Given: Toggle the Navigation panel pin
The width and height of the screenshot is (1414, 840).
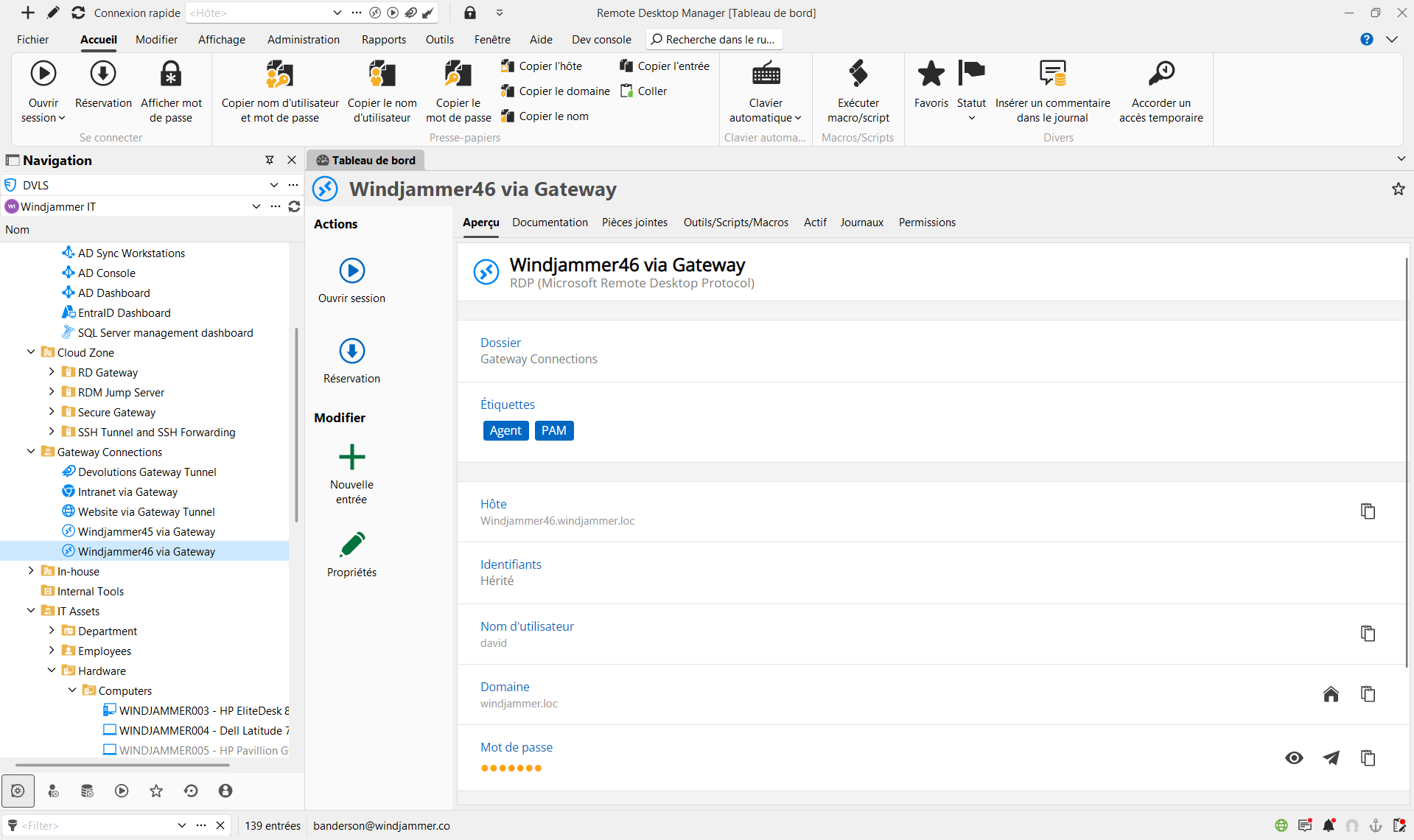Looking at the screenshot, I should point(270,160).
